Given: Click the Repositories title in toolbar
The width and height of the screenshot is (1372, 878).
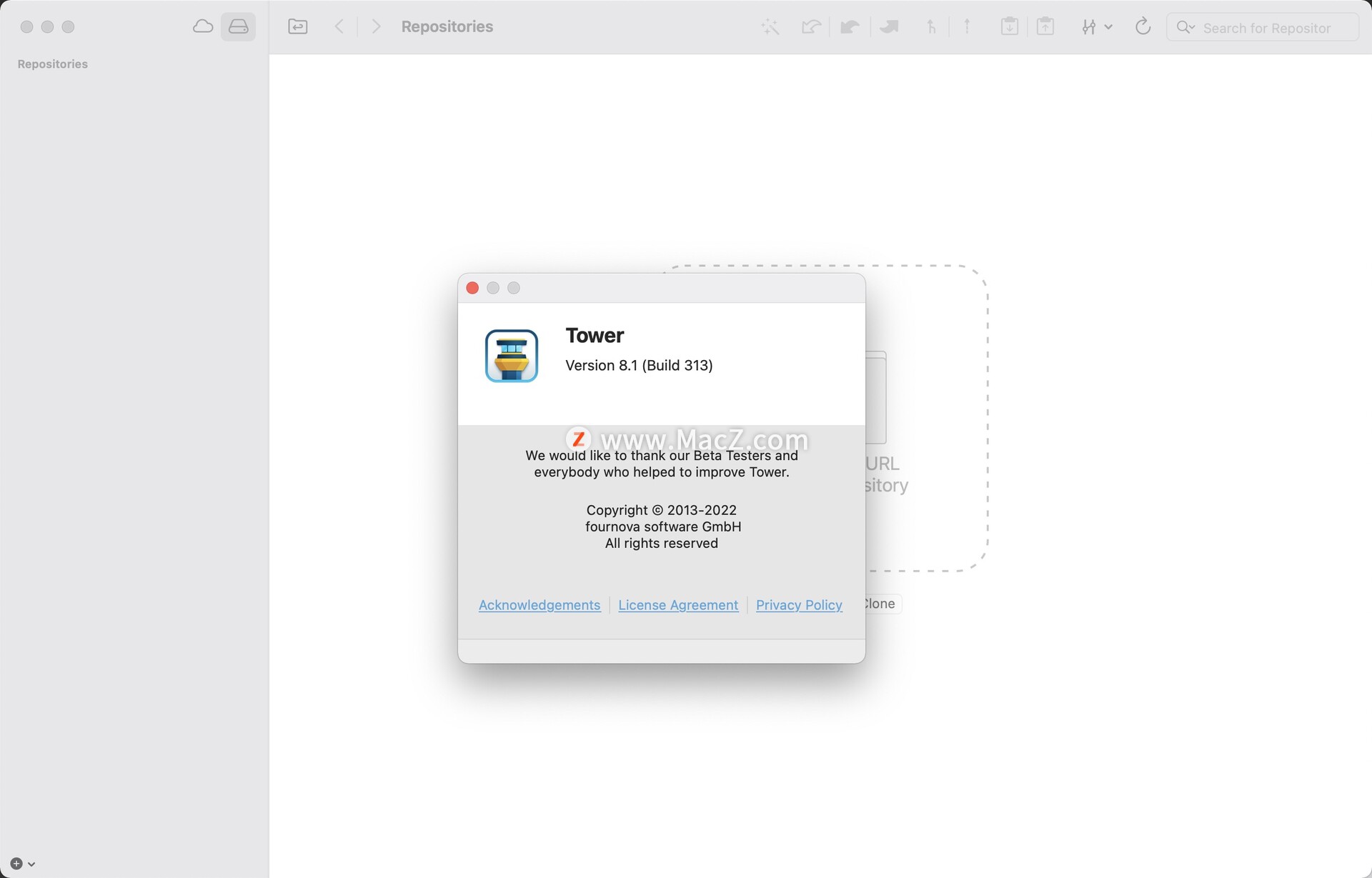Looking at the screenshot, I should click(x=447, y=27).
